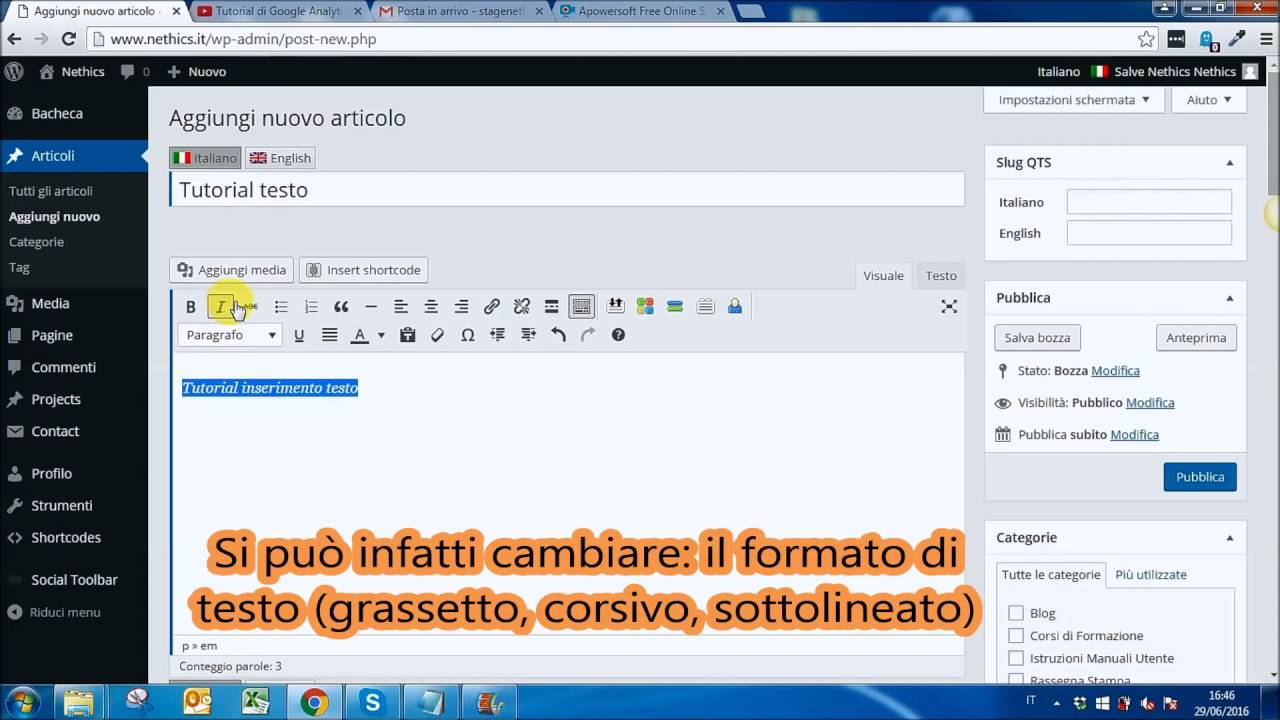Edit publish date via Modifica link

(x=1134, y=435)
